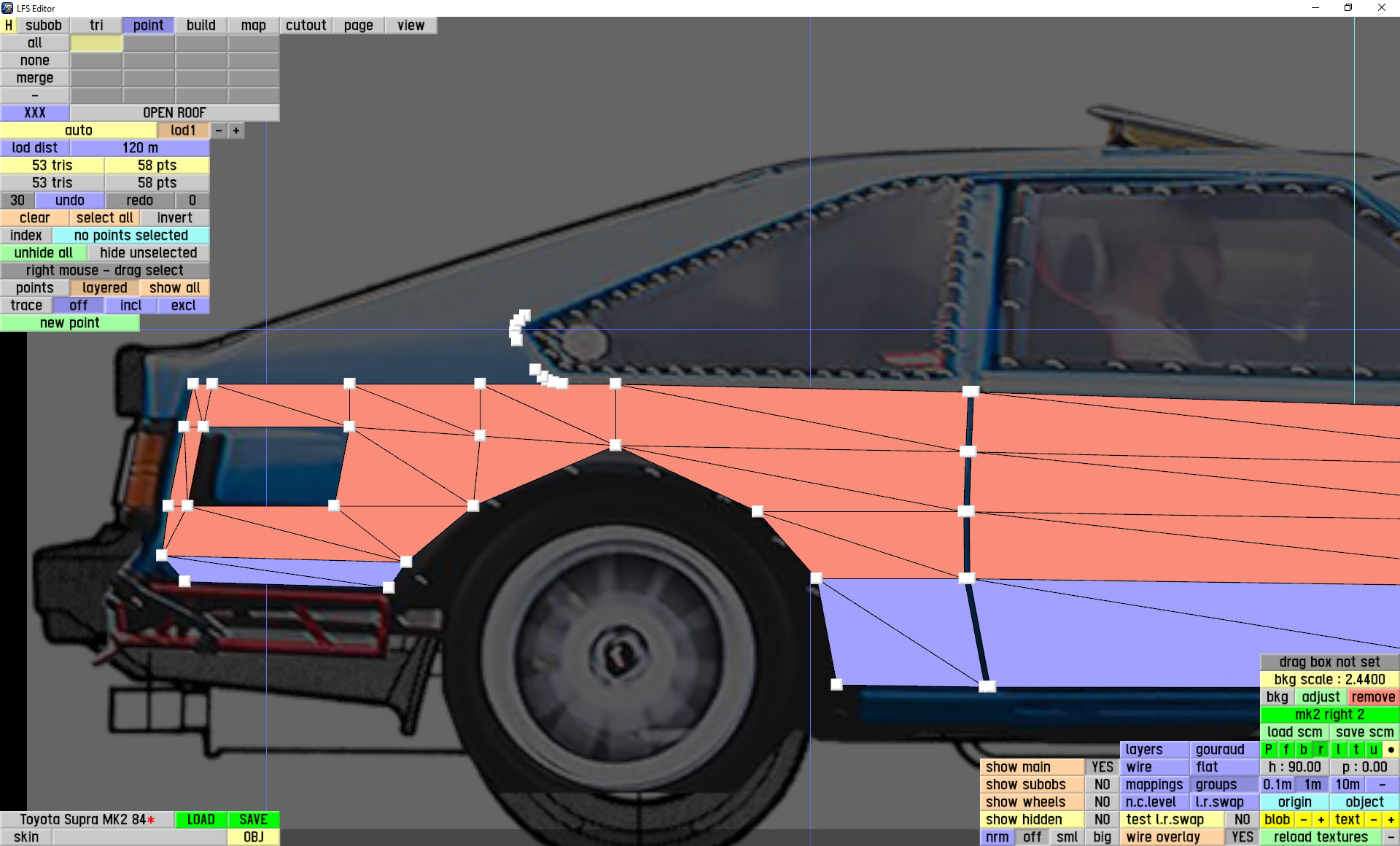Screen dimensions: 1400x846
Task: Switch to top view 't' button
Action: pos(1356,749)
